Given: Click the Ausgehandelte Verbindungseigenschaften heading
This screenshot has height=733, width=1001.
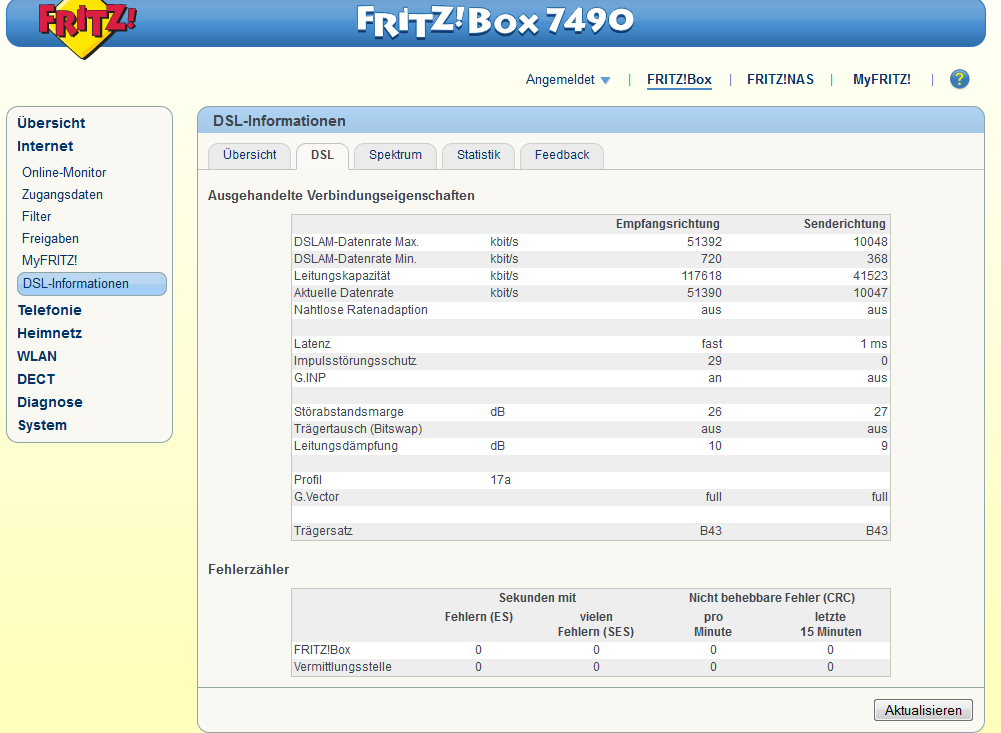Looking at the screenshot, I should click(x=342, y=195).
